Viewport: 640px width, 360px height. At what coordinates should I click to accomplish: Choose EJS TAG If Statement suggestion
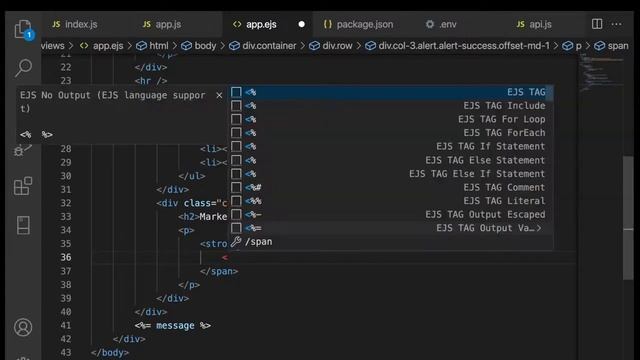tap(391, 146)
